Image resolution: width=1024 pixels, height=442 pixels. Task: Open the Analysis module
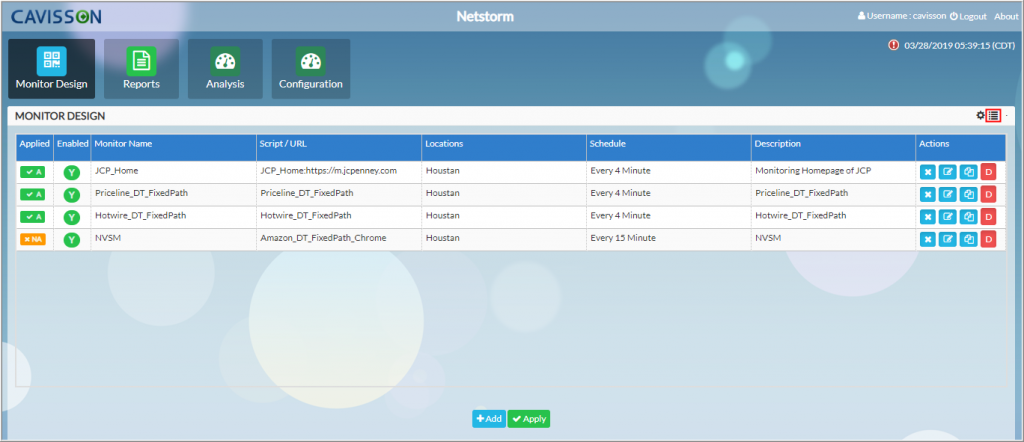coord(225,69)
